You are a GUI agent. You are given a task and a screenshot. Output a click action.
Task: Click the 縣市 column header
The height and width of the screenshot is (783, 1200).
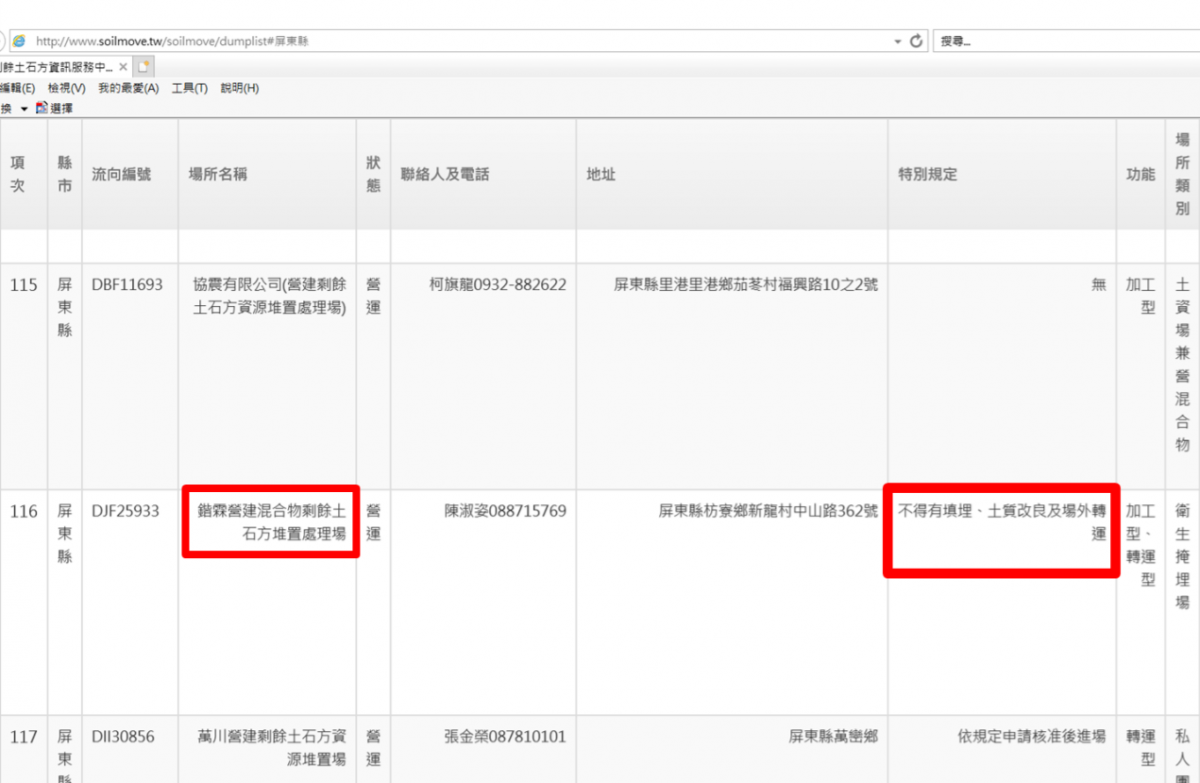point(64,174)
